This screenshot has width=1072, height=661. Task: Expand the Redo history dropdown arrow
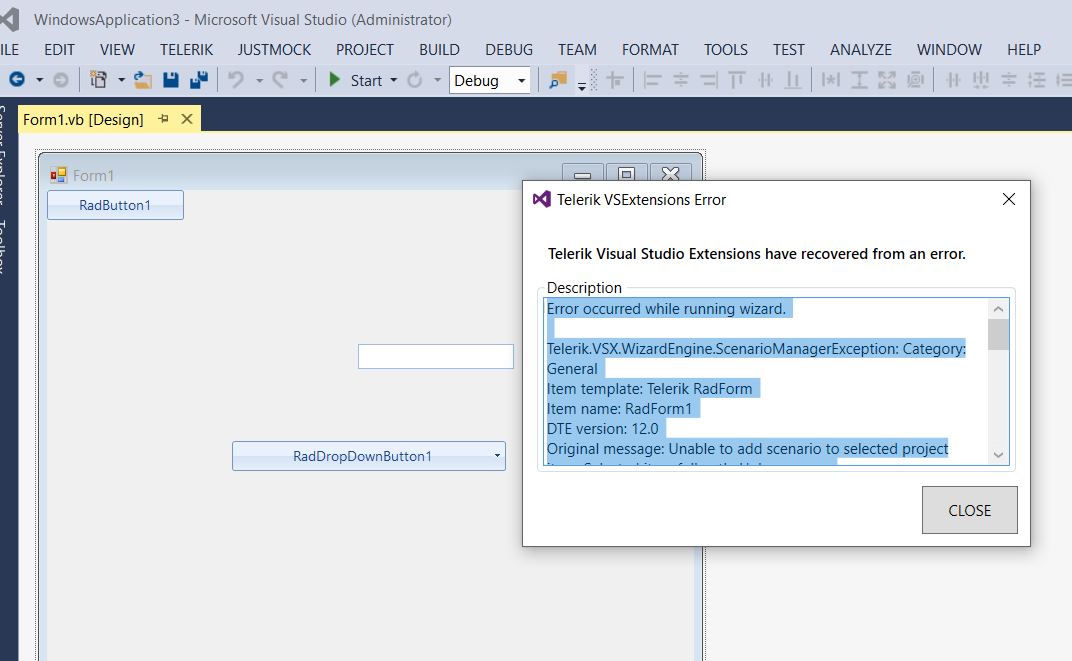coord(304,80)
